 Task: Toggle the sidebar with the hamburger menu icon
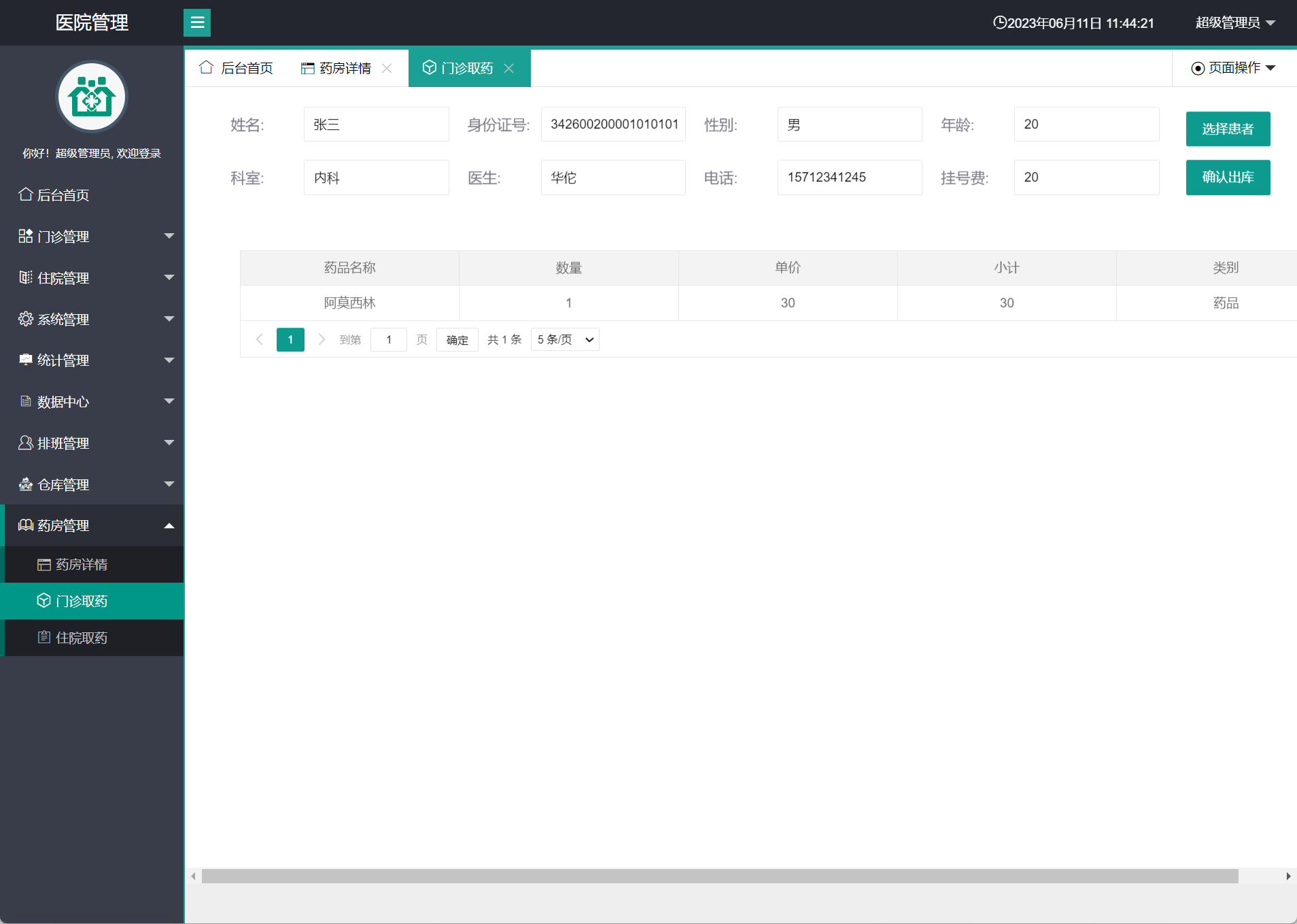coord(197,22)
